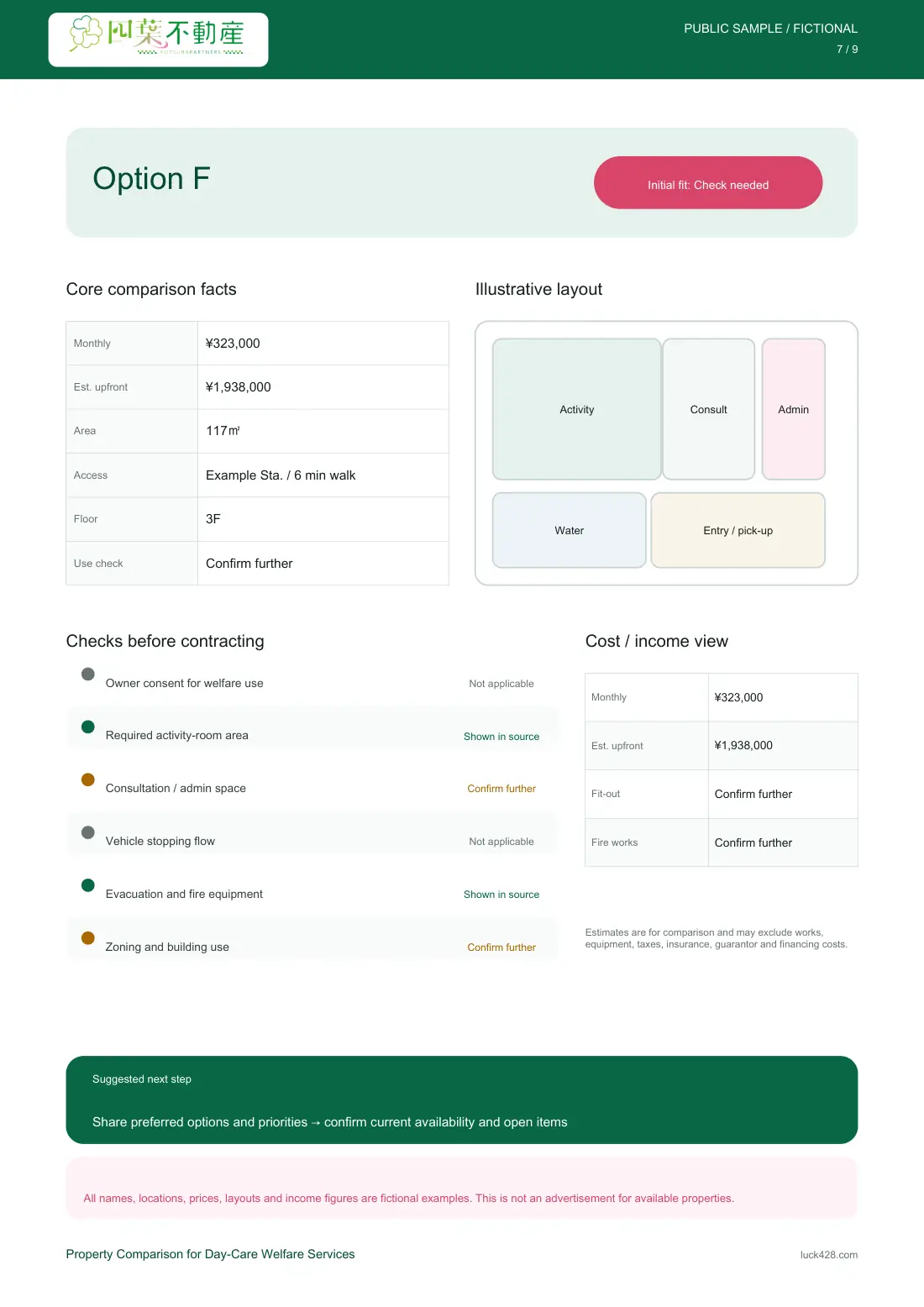Select the Admin room in layout
Screen dimensions: 924x1307
pyautogui.click(x=793, y=409)
